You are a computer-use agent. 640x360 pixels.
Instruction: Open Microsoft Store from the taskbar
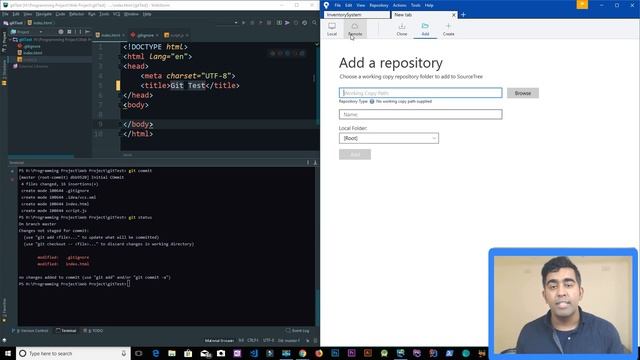188,353
